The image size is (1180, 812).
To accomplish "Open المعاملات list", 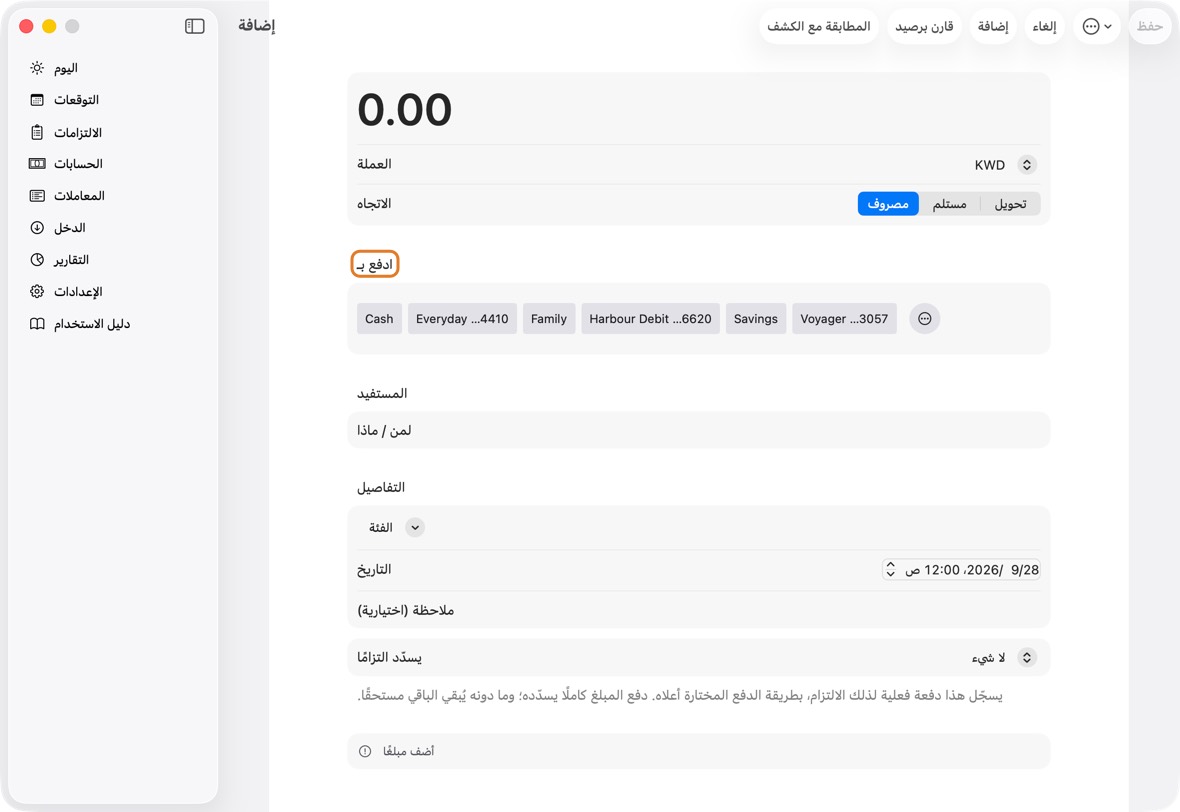I will click(79, 196).
